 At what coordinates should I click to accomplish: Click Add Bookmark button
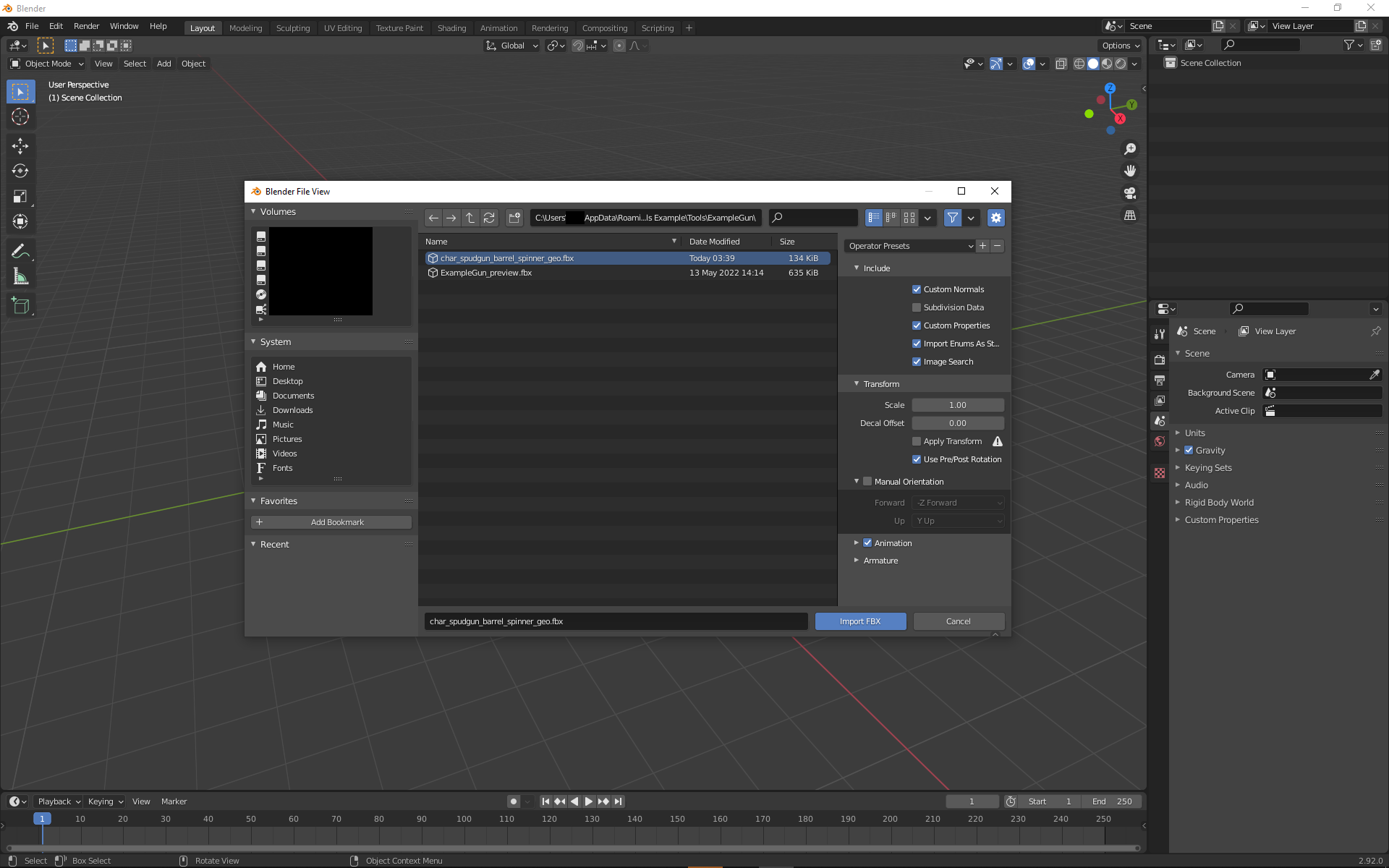[x=331, y=522]
